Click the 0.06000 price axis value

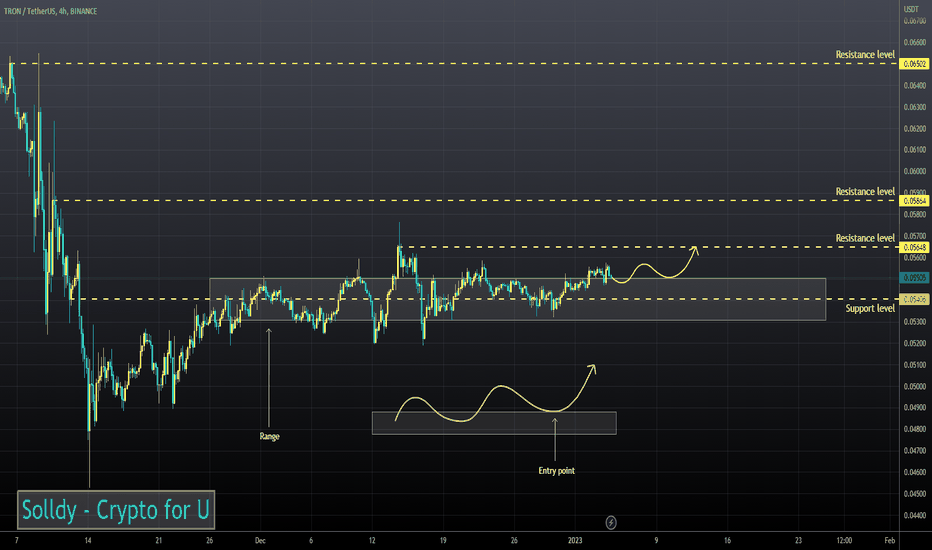click(x=915, y=171)
